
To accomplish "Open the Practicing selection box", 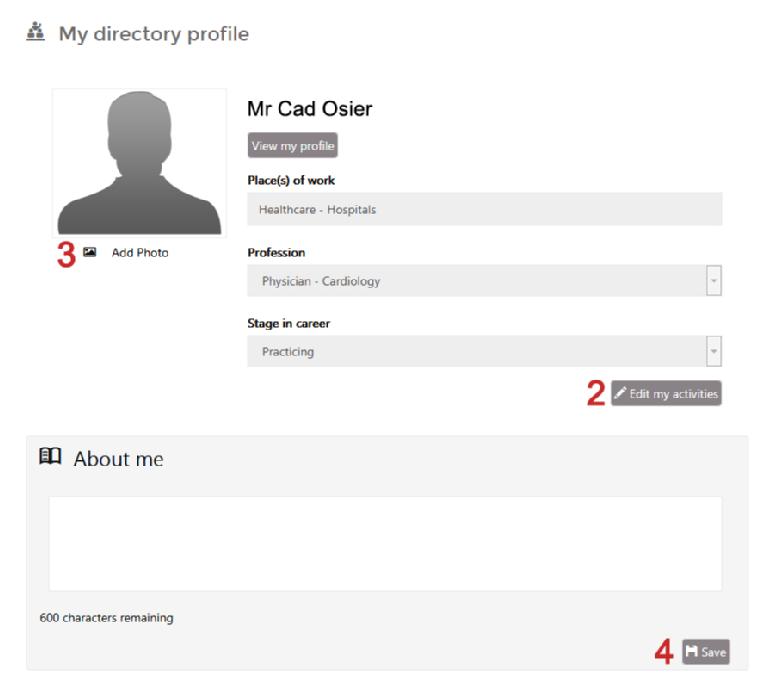I will (x=476, y=351).
